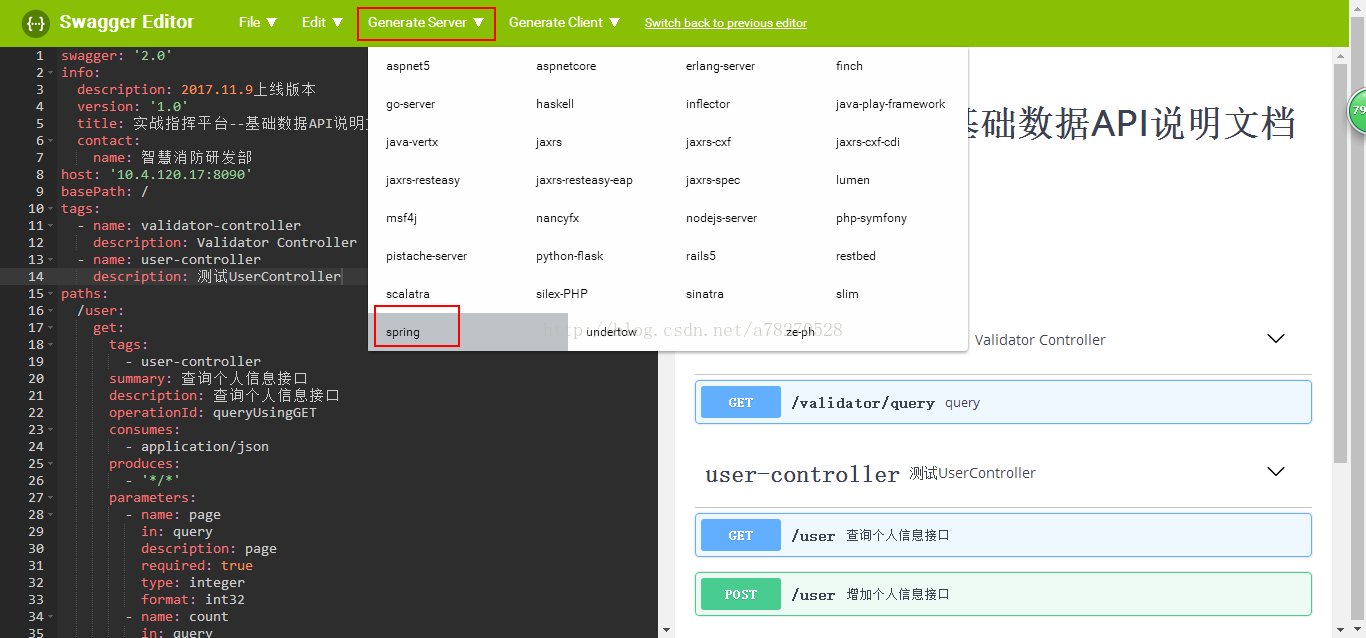Choose finch server generator
Image resolution: width=1366 pixels, height=638 pixels.
coord(849,66)
